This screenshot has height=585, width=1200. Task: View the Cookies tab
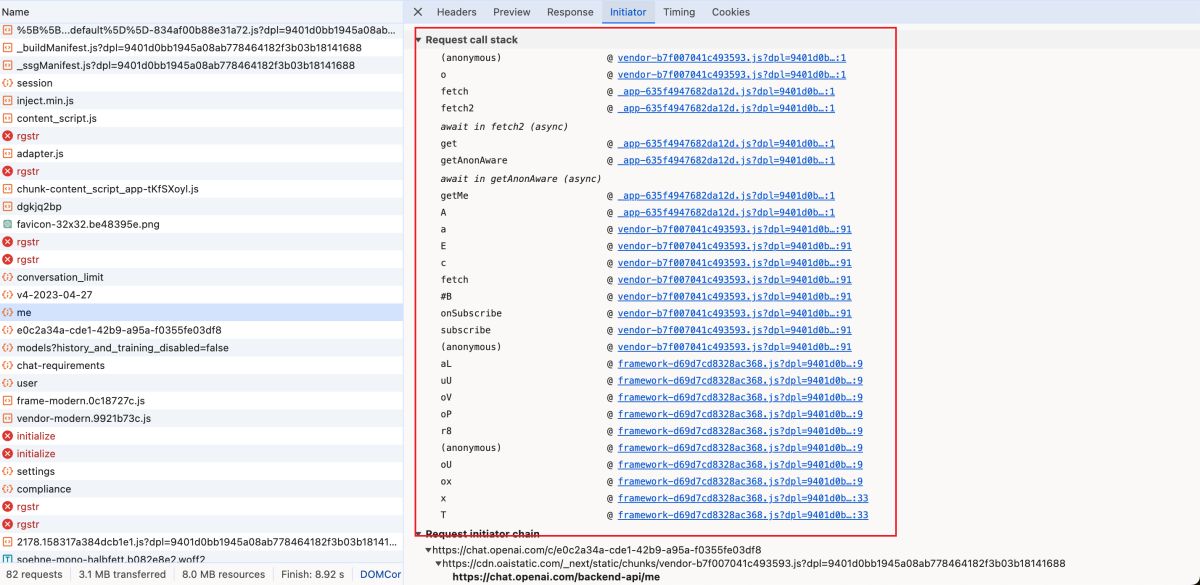pyautogui.click(x=731, y=12)
